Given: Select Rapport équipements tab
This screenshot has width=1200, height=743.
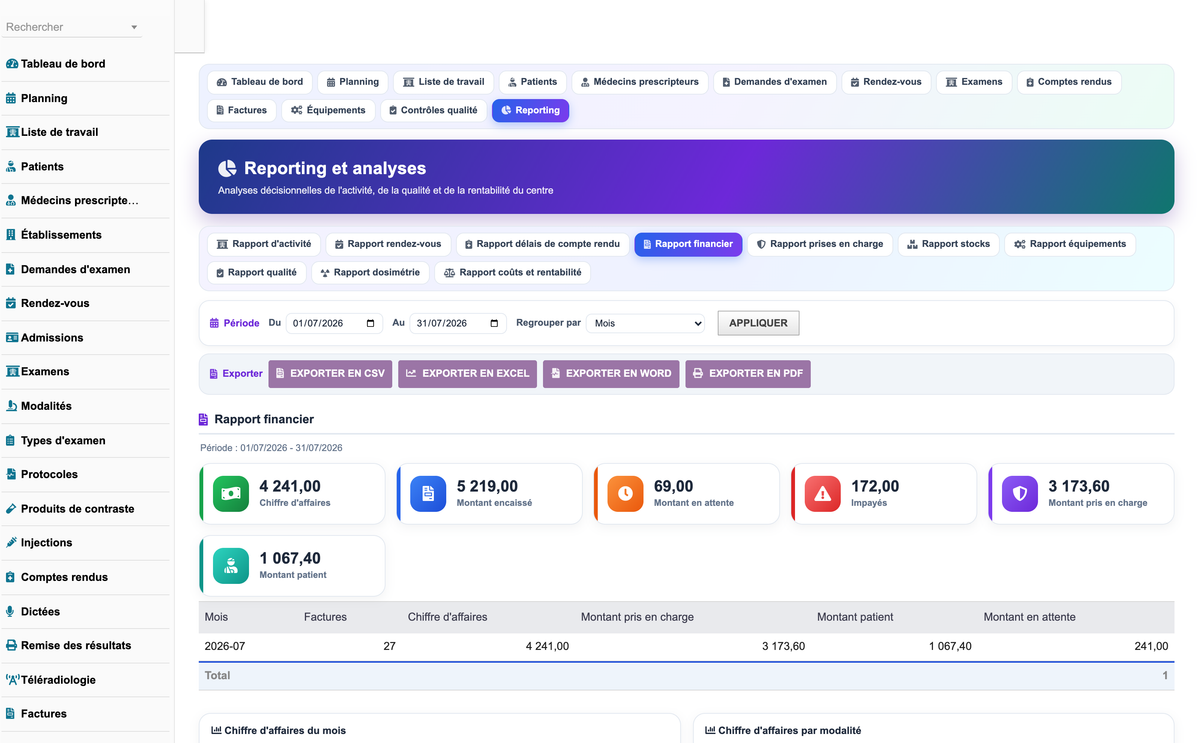Looking at the screenshot, I should [x=1070, y=244].
